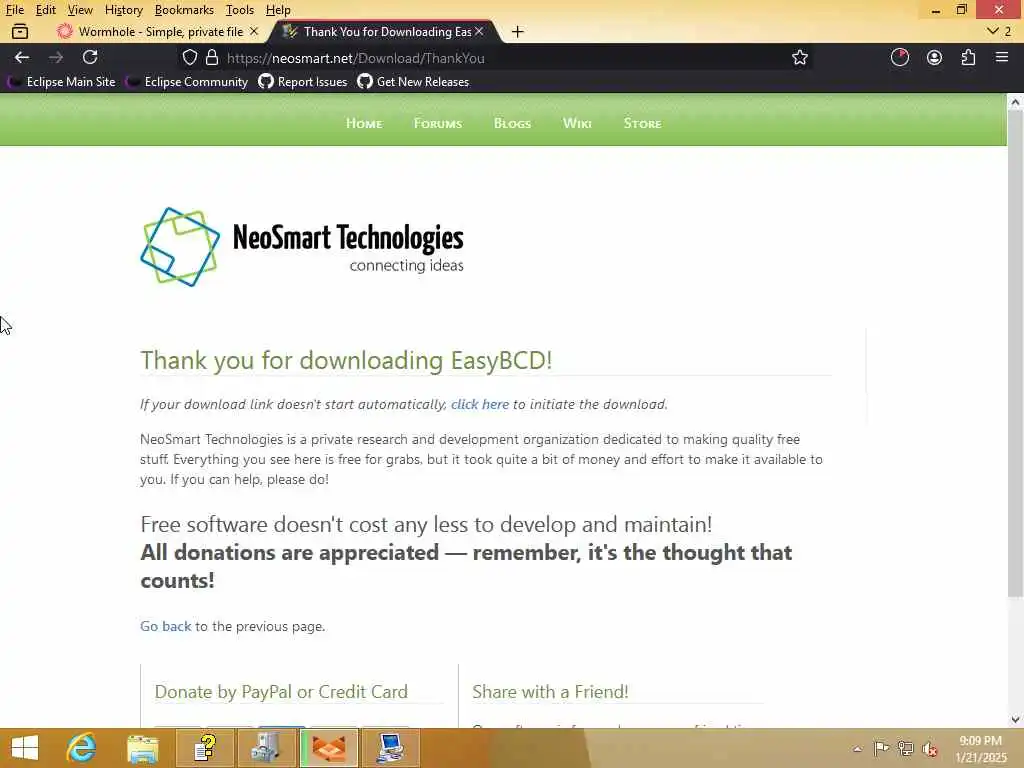Open the Edit menu
The width and height of the screenshot is (1024, 768).
(45, 10)
